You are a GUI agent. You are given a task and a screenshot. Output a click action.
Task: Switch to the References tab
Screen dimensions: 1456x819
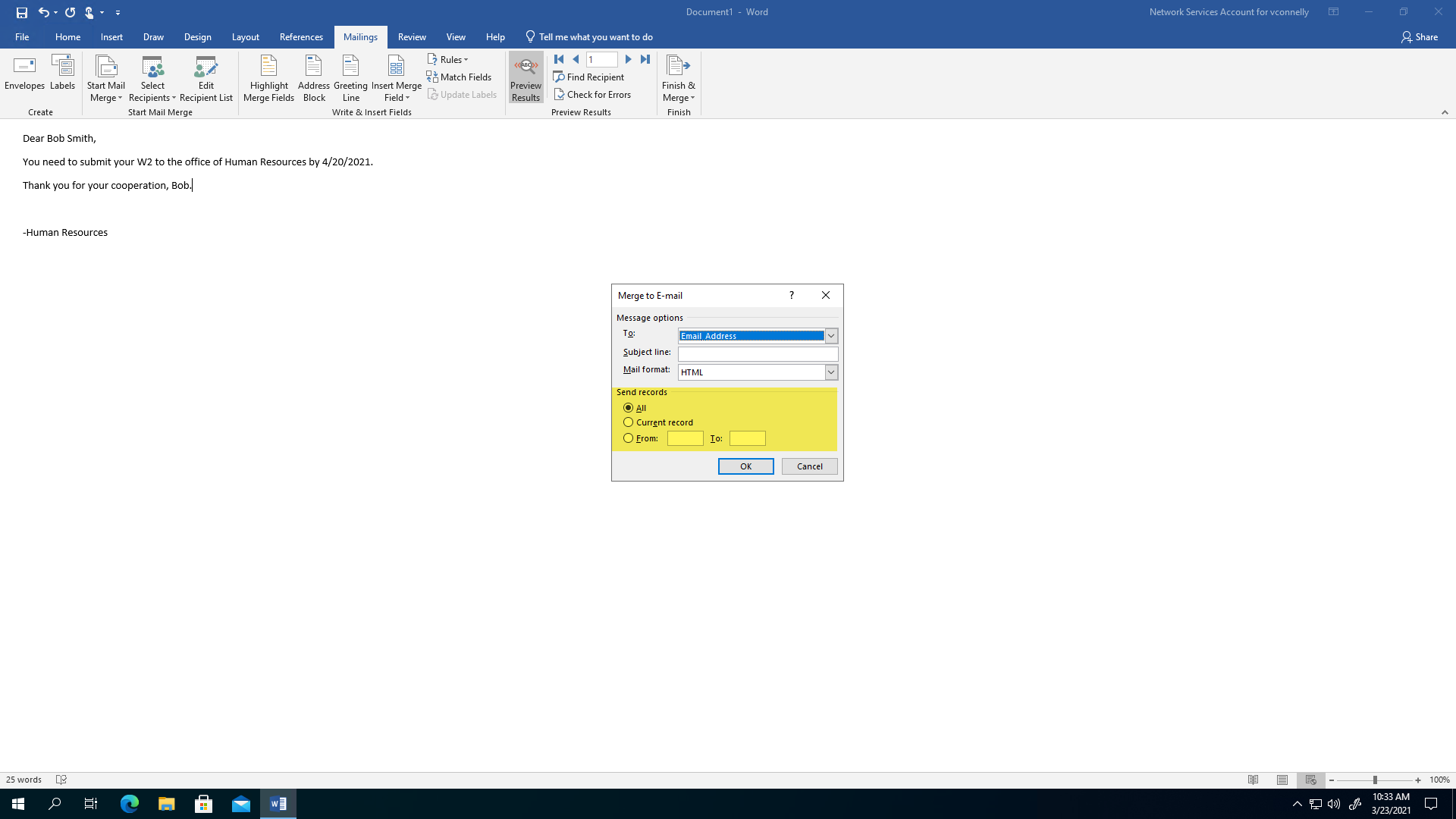point(300,36)
